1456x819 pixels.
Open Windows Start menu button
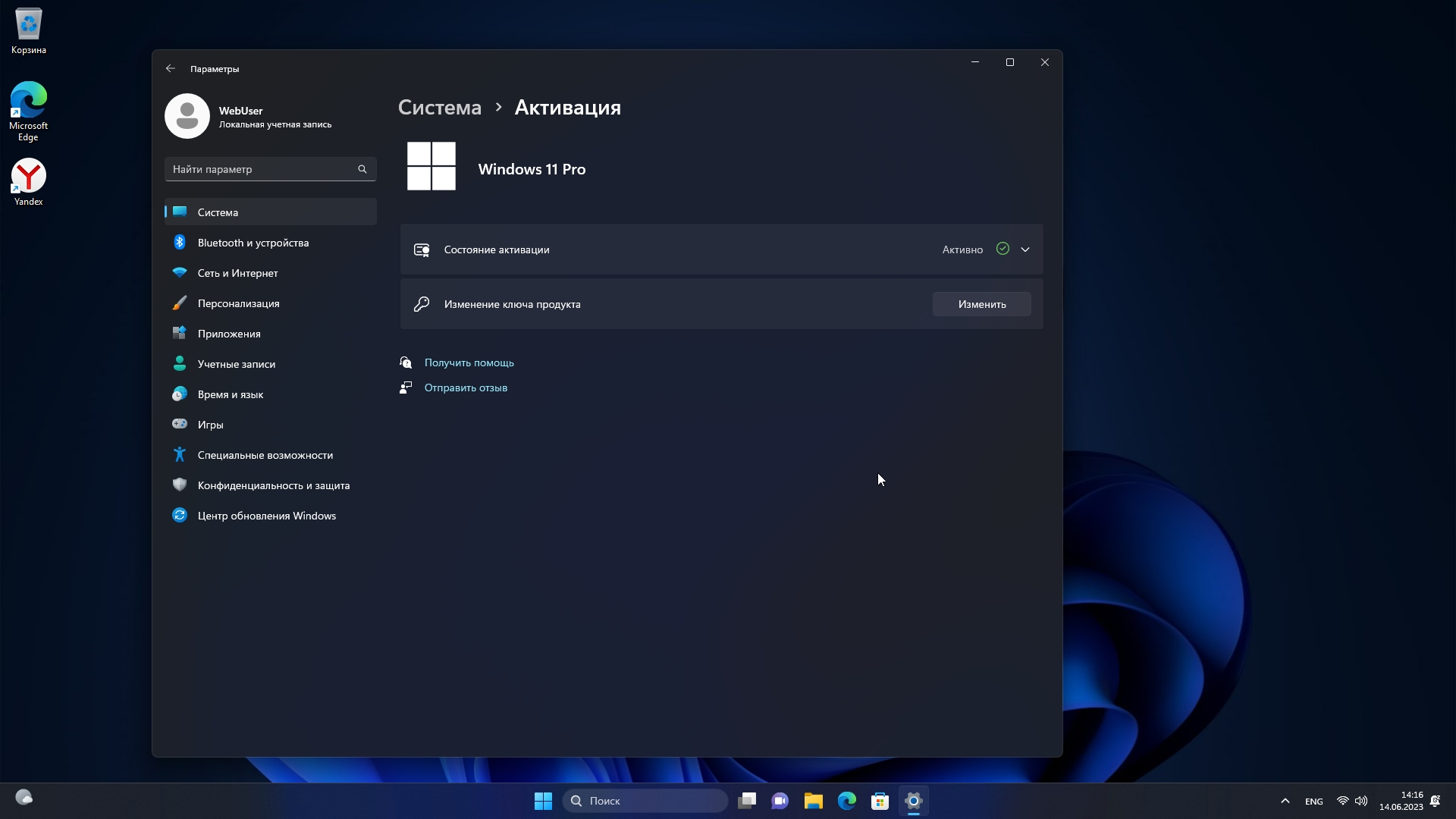(543, 801)
